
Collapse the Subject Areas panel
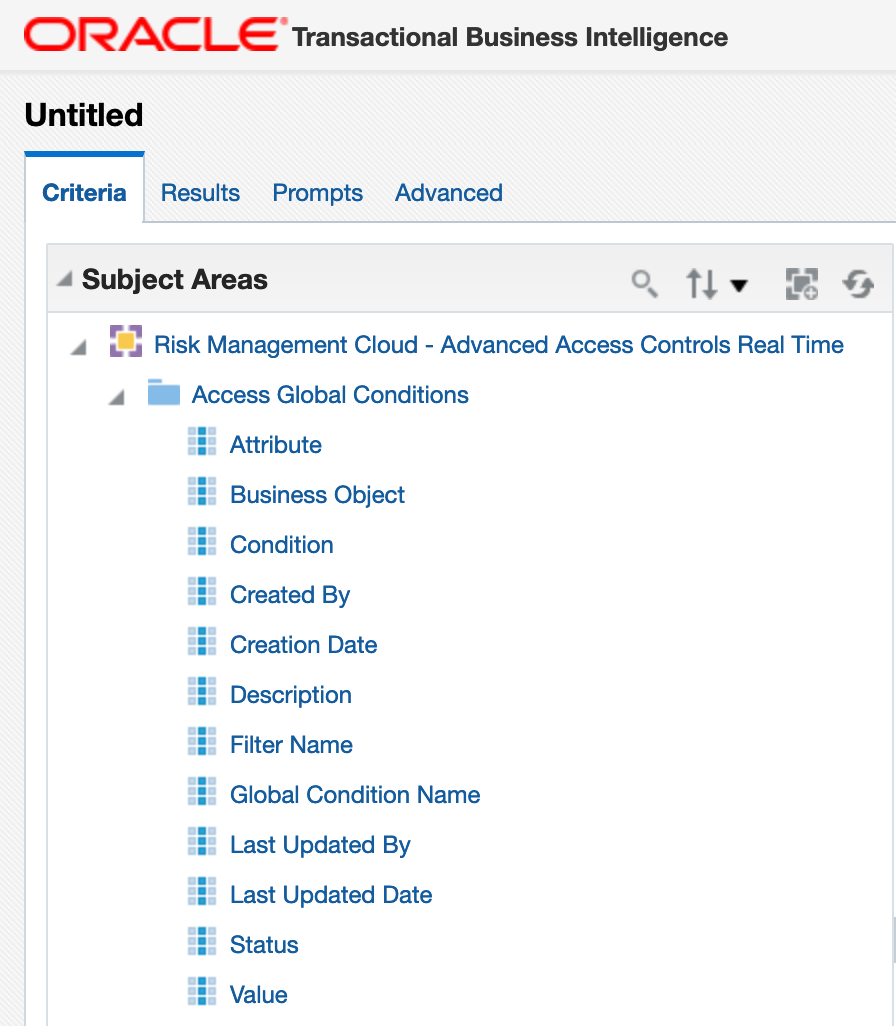pos(64,279)
